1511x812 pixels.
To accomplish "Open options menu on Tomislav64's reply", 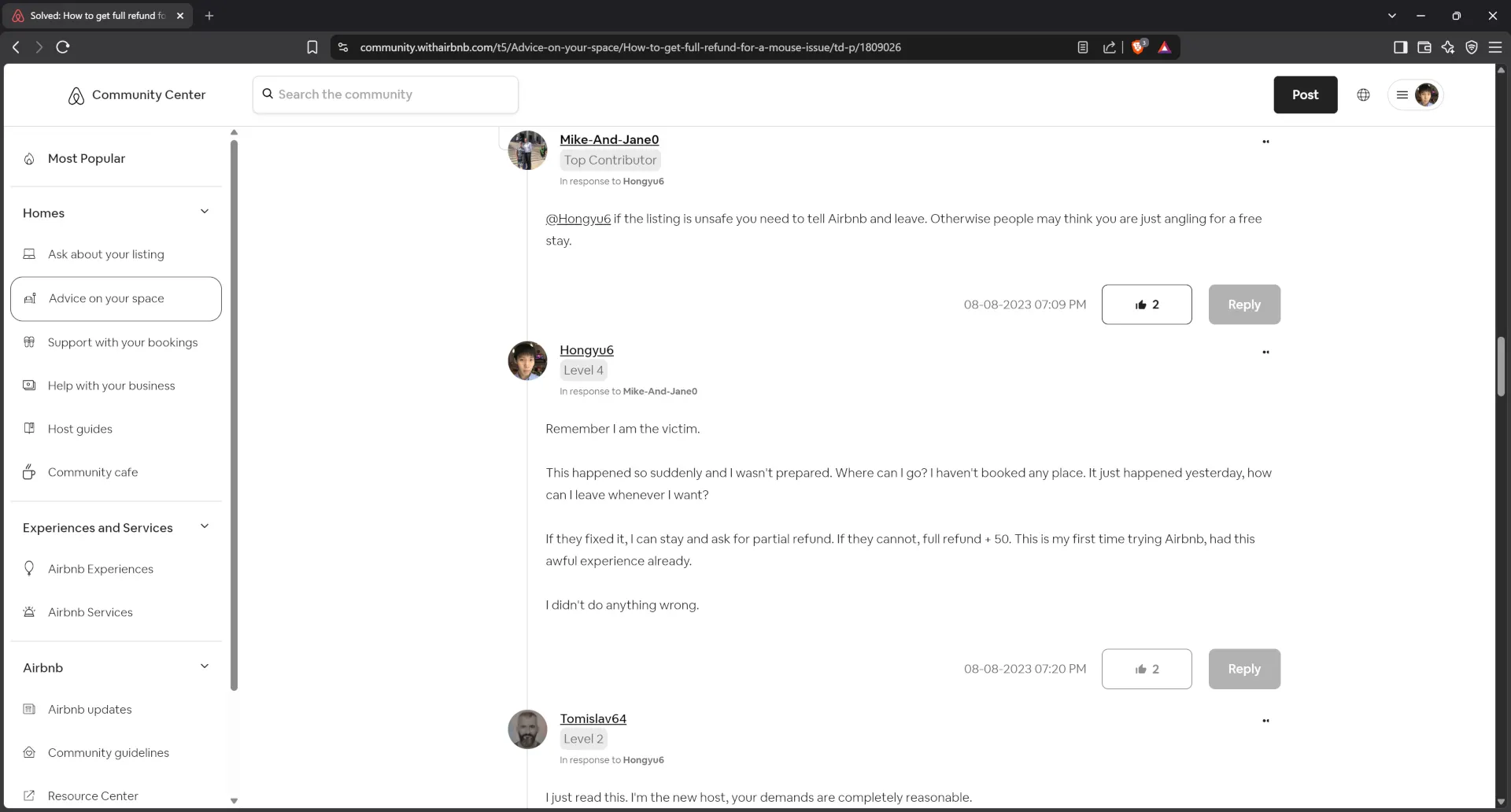I will [x=1265, y=721].
